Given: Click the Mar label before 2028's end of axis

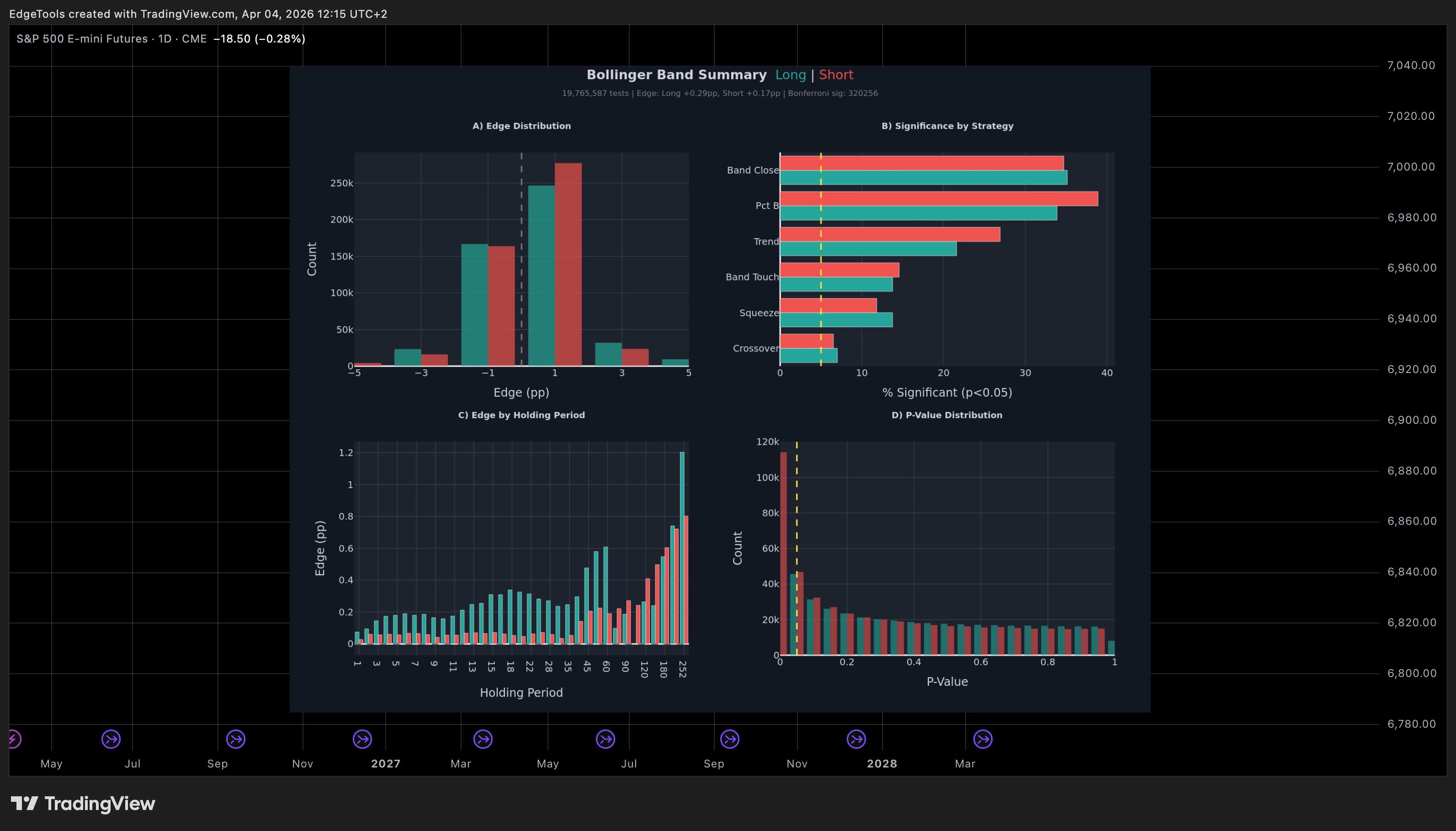Looking at the screenshot, I should pos(965,764).
